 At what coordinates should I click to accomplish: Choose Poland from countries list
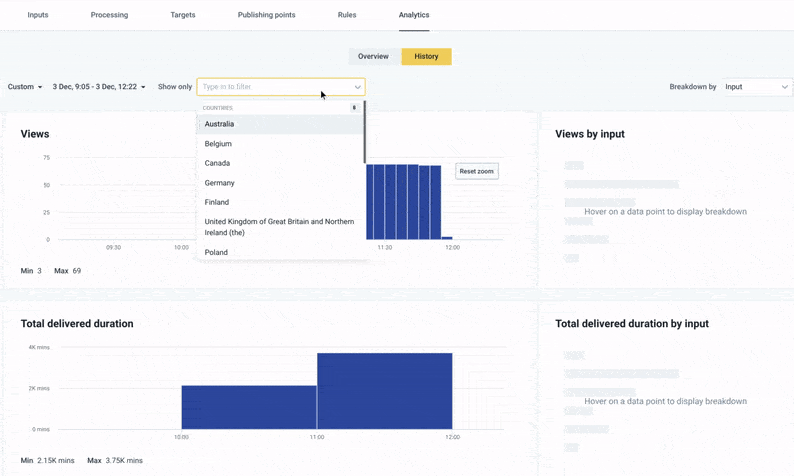(x=280, y=252)
